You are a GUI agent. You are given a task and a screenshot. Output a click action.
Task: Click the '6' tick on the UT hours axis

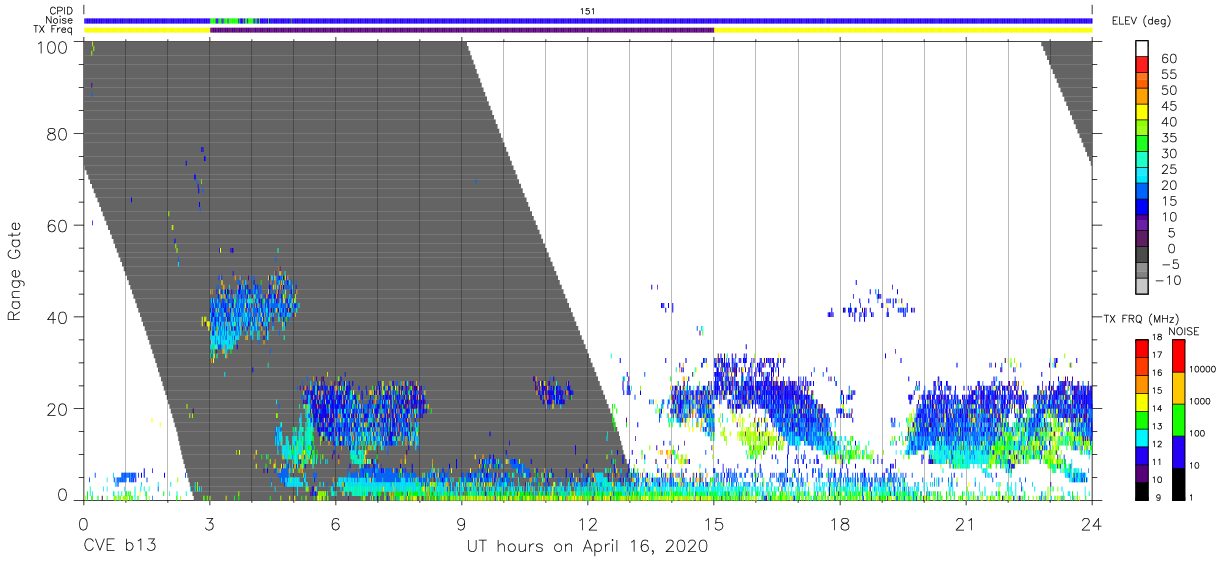pos(335,525)
